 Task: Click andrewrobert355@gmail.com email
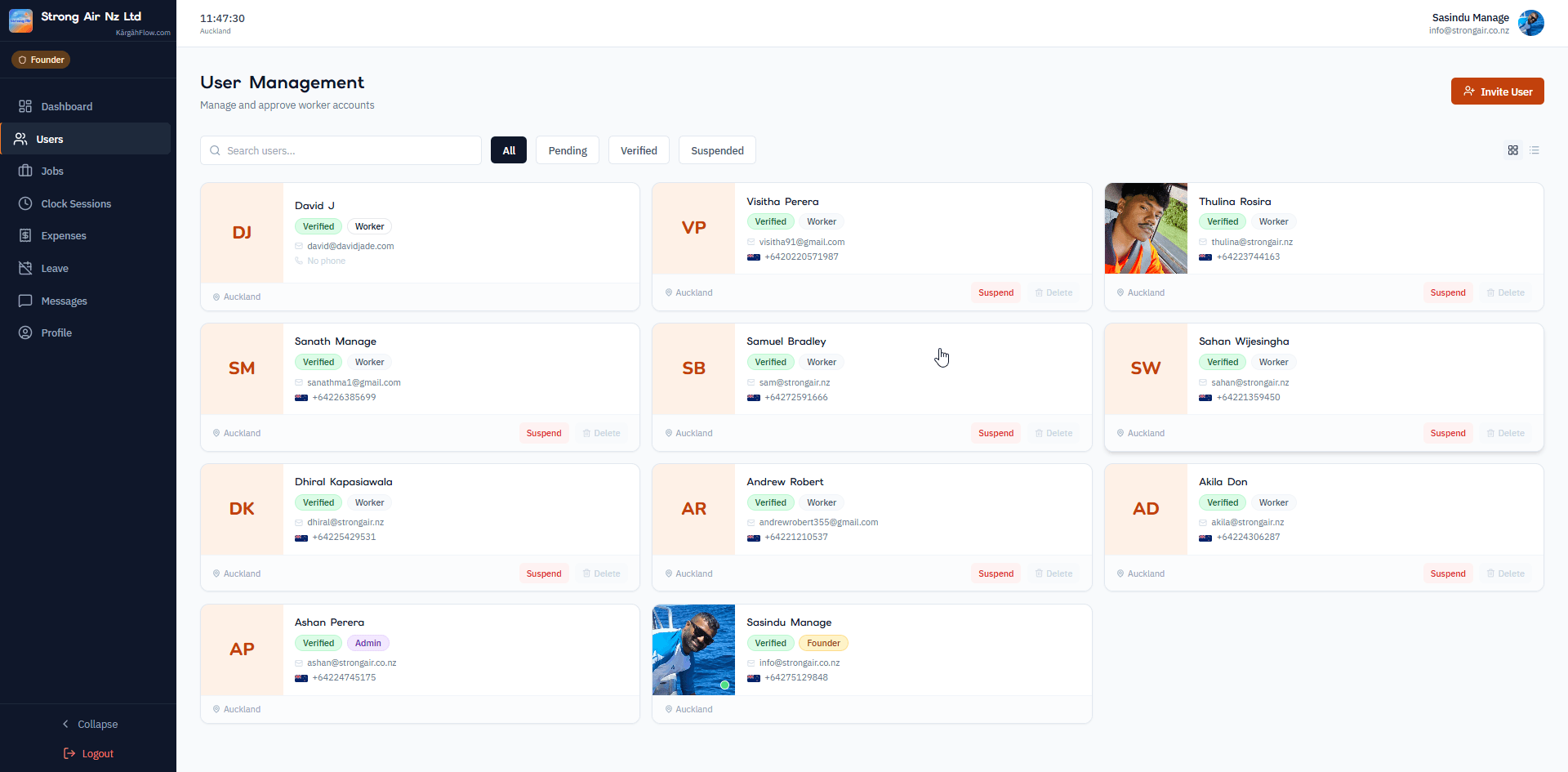click(818, 522)
